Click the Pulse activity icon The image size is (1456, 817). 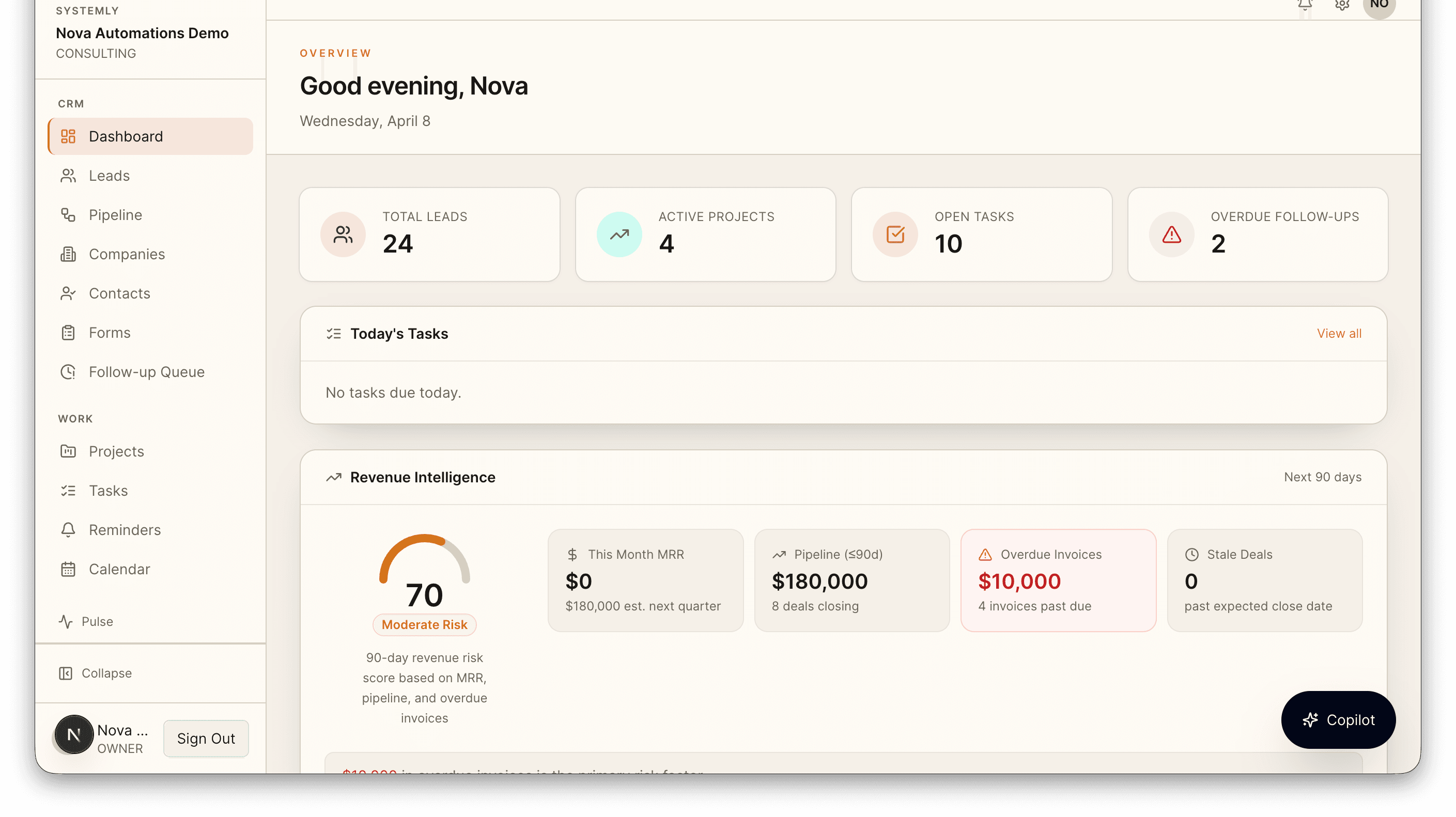[x=65, y=621]
